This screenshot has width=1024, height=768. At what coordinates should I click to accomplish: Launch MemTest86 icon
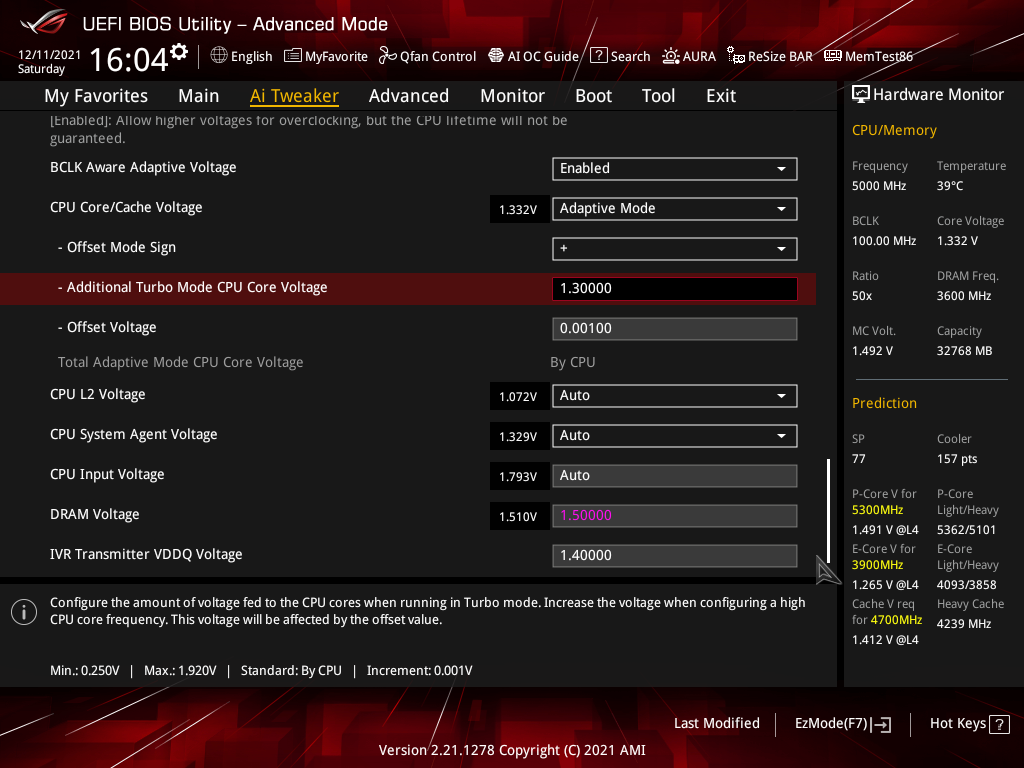(833, 56)
